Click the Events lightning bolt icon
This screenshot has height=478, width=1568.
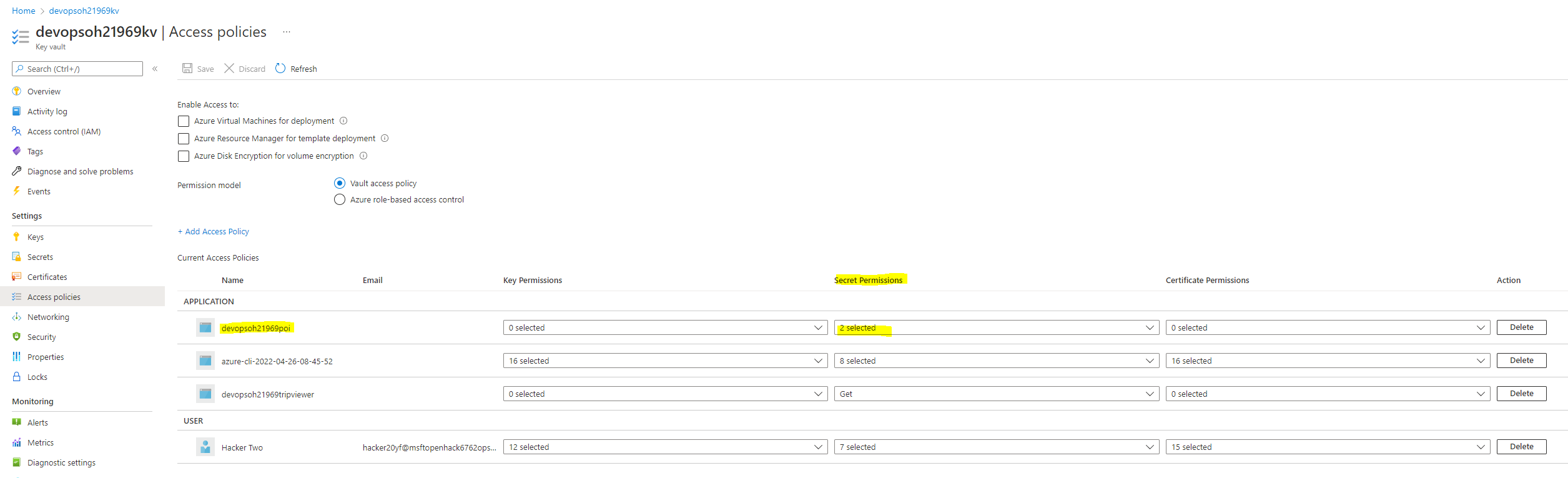(17, 191)
